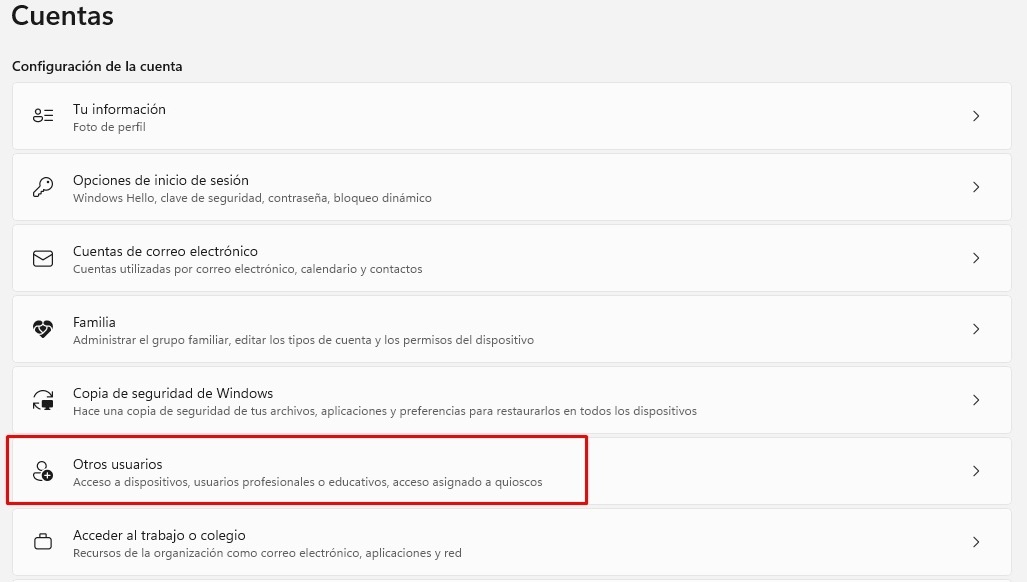
Task: Select the Otros usuarios title text
Action: click(x=117, y=464)
